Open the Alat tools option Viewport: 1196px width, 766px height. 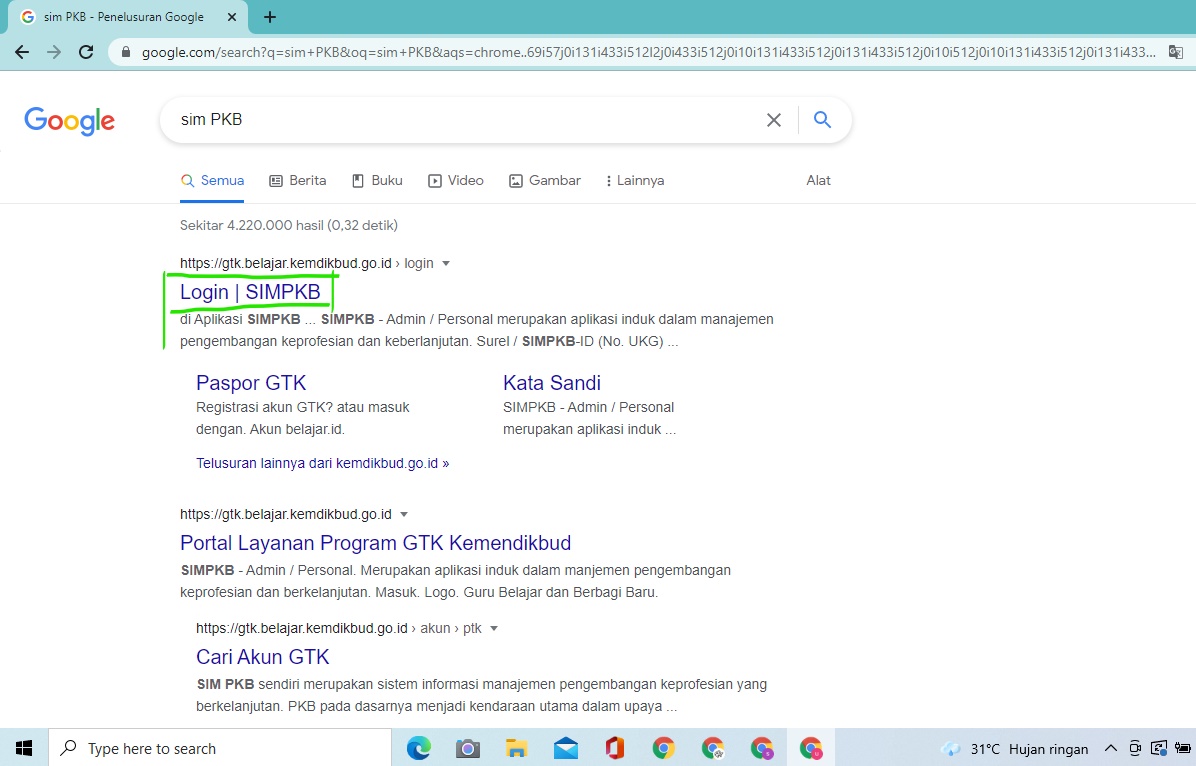click(818, 181)
